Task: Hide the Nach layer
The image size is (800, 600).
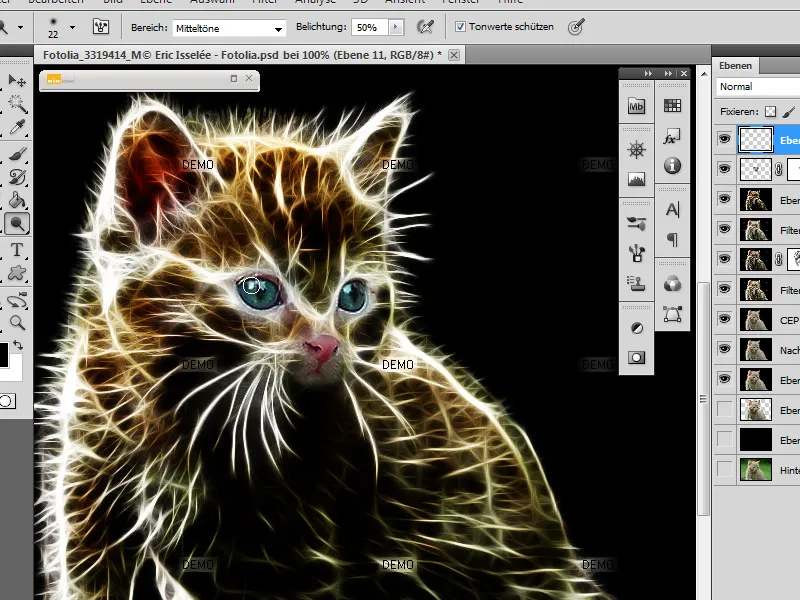Action: pyautogui.click(x=724, y=349)
